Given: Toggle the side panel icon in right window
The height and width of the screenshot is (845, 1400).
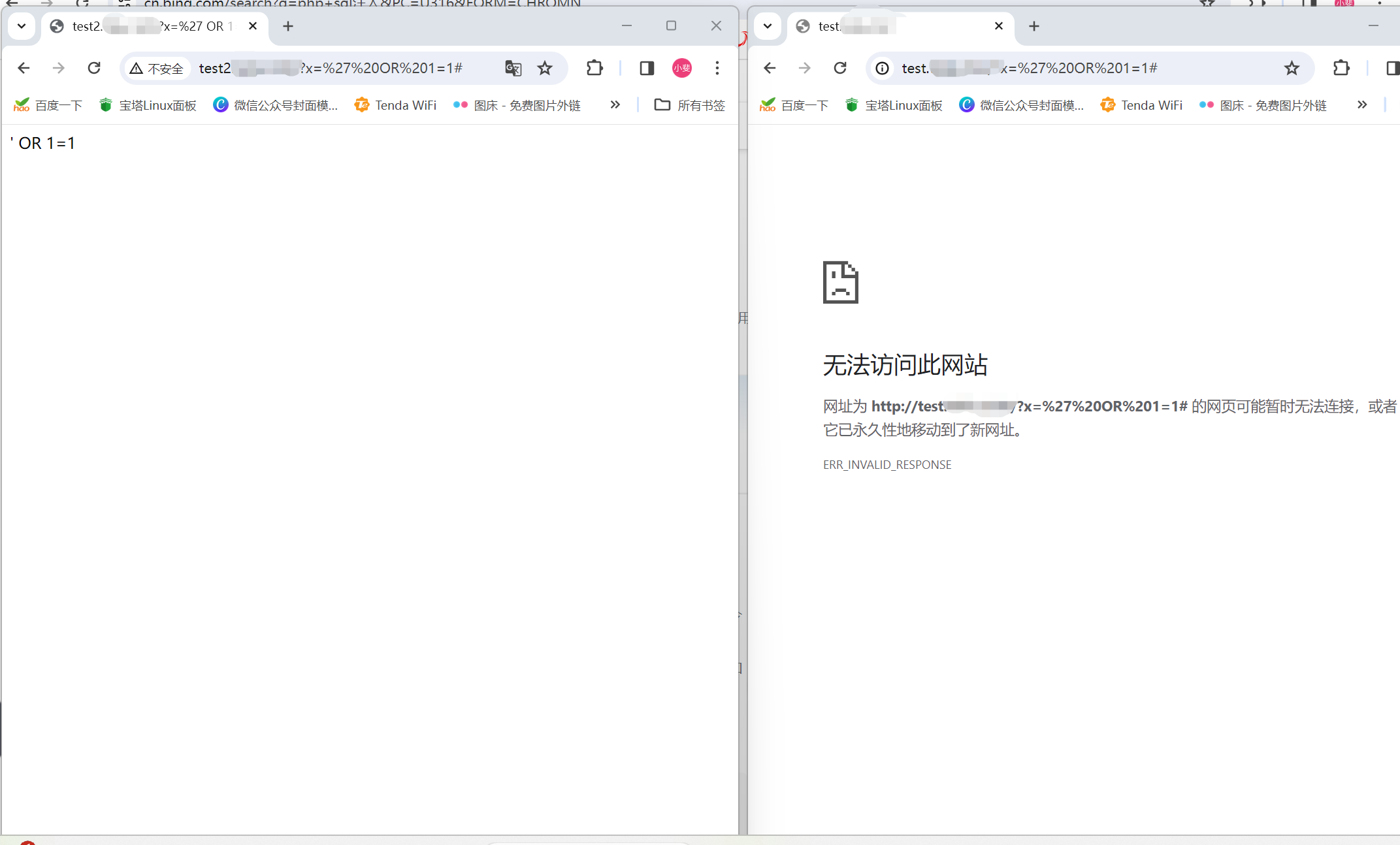Looking at the screenshot, I should click(x=1392, y=68).
